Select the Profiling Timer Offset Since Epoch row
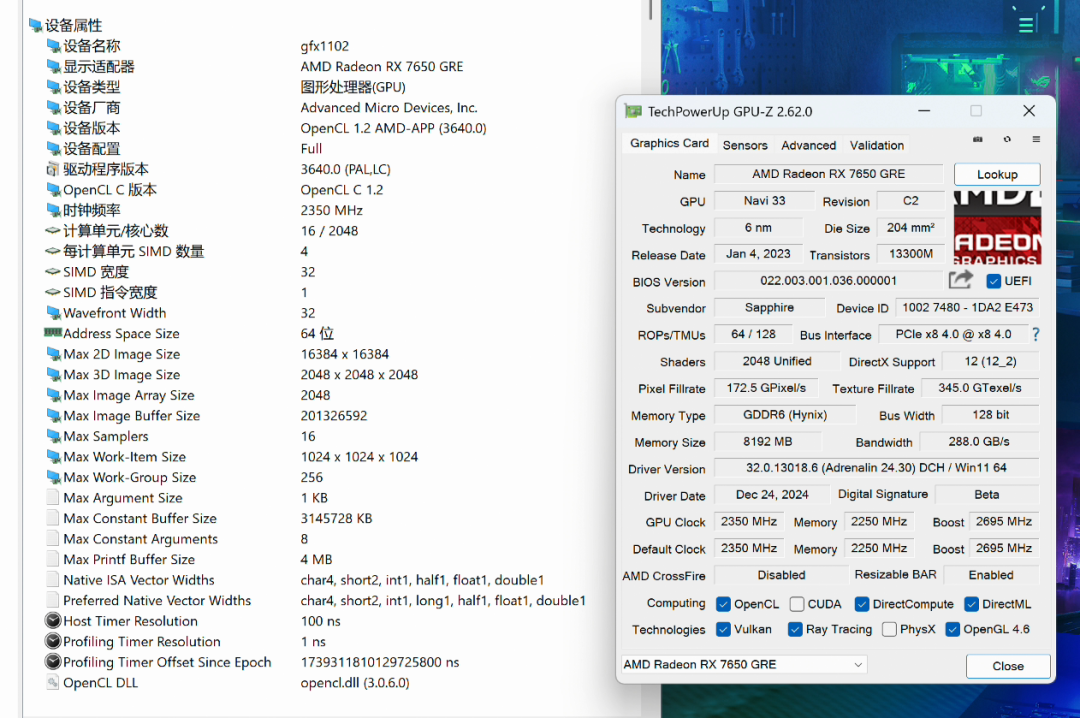The image size is (1080, 718). click(331, 662)
